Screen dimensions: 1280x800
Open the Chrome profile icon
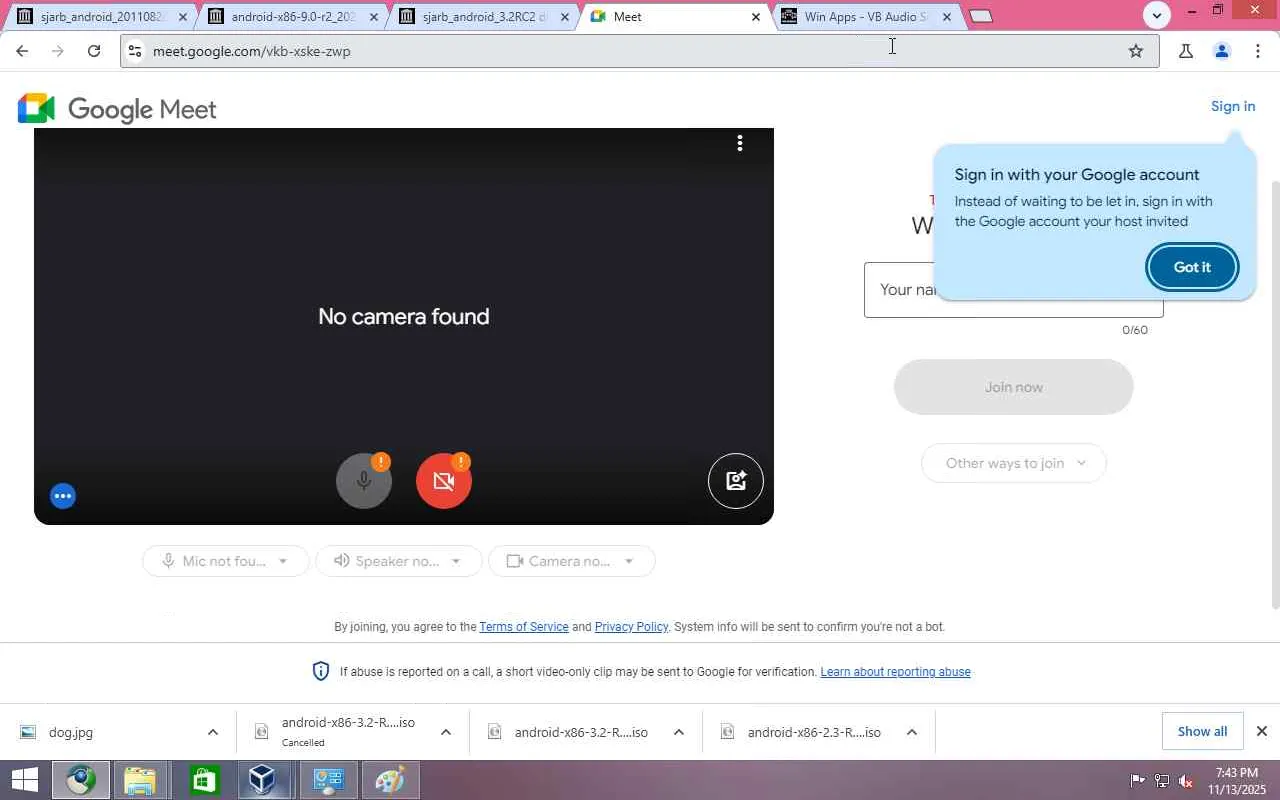point(1222,51)
